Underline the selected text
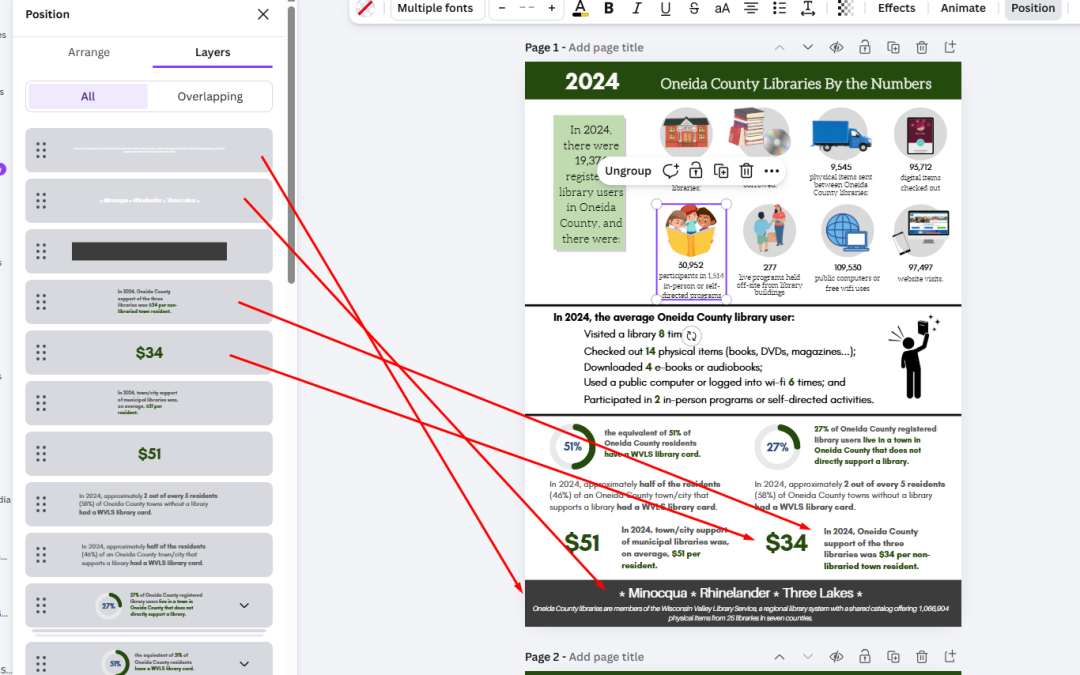Image resolution: width=1080 pixels, height=675 pixels. coord(665,8)
